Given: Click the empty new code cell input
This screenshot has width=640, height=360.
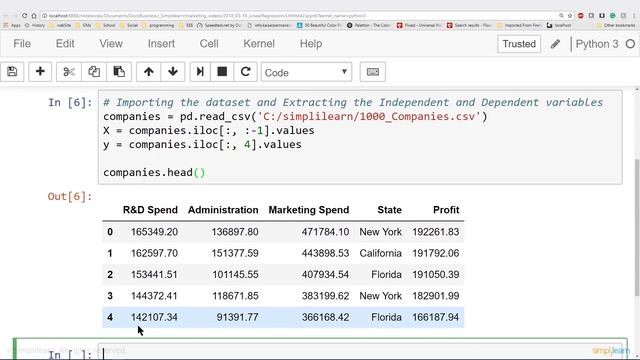Looking at the screenshot, I should pos(360,352).
